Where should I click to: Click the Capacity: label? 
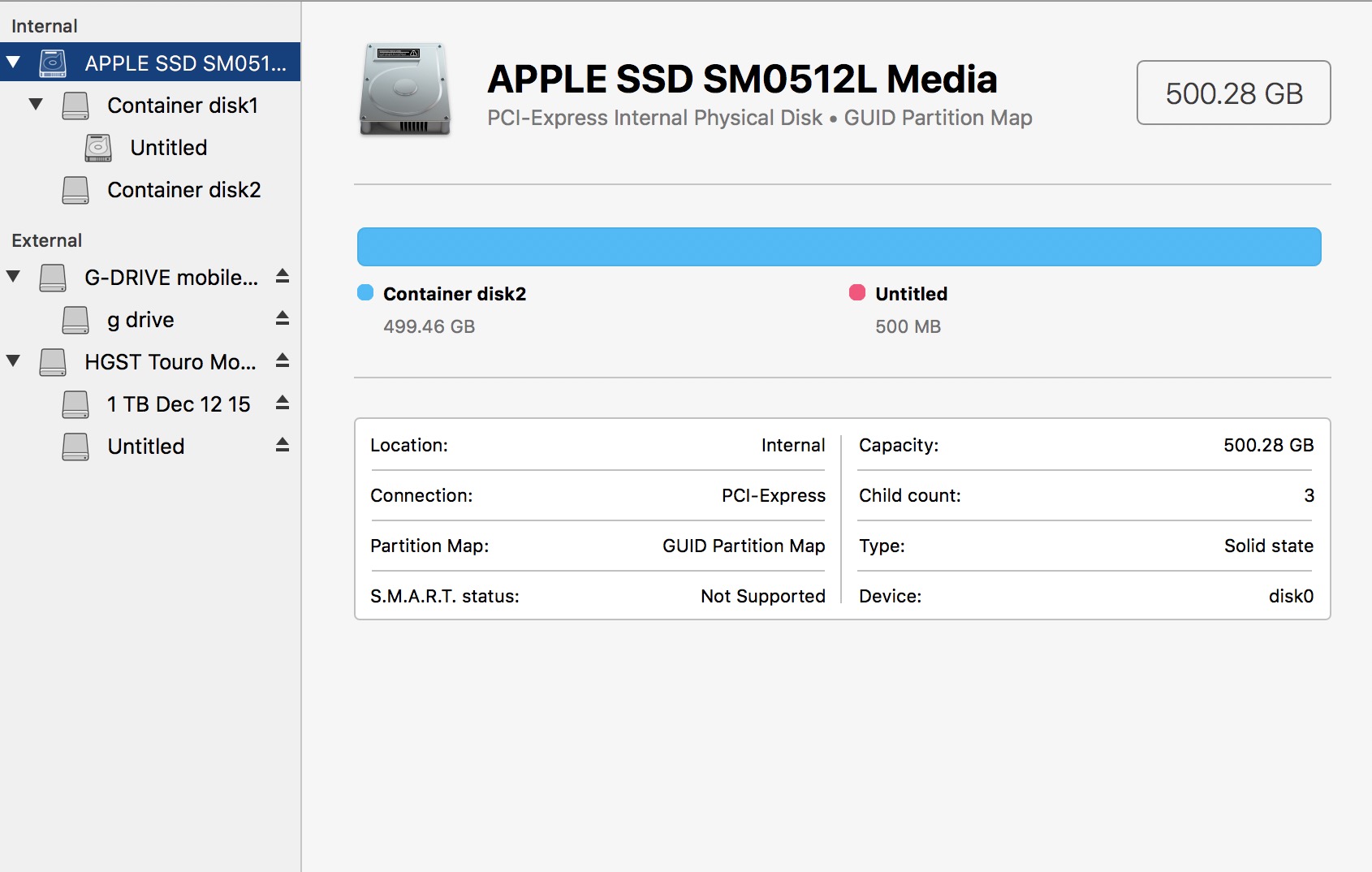coord(899,445)
